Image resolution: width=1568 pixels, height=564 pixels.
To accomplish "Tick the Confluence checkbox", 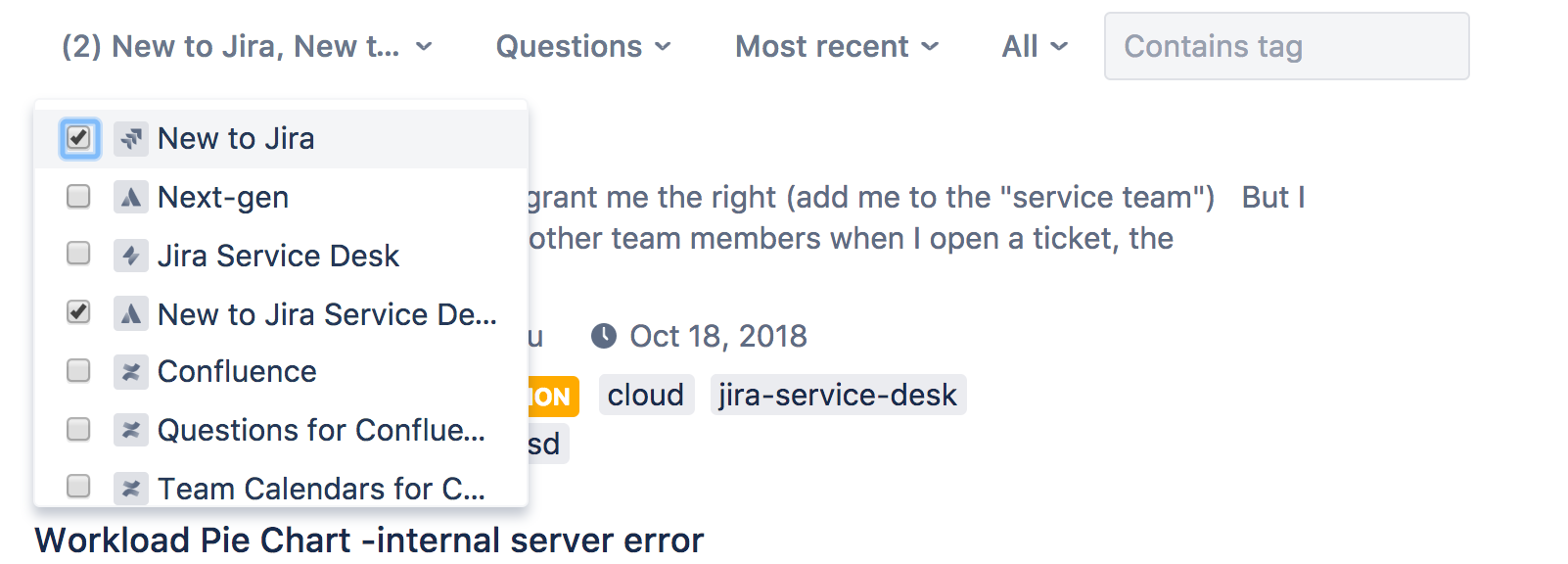I will [78, 370].
